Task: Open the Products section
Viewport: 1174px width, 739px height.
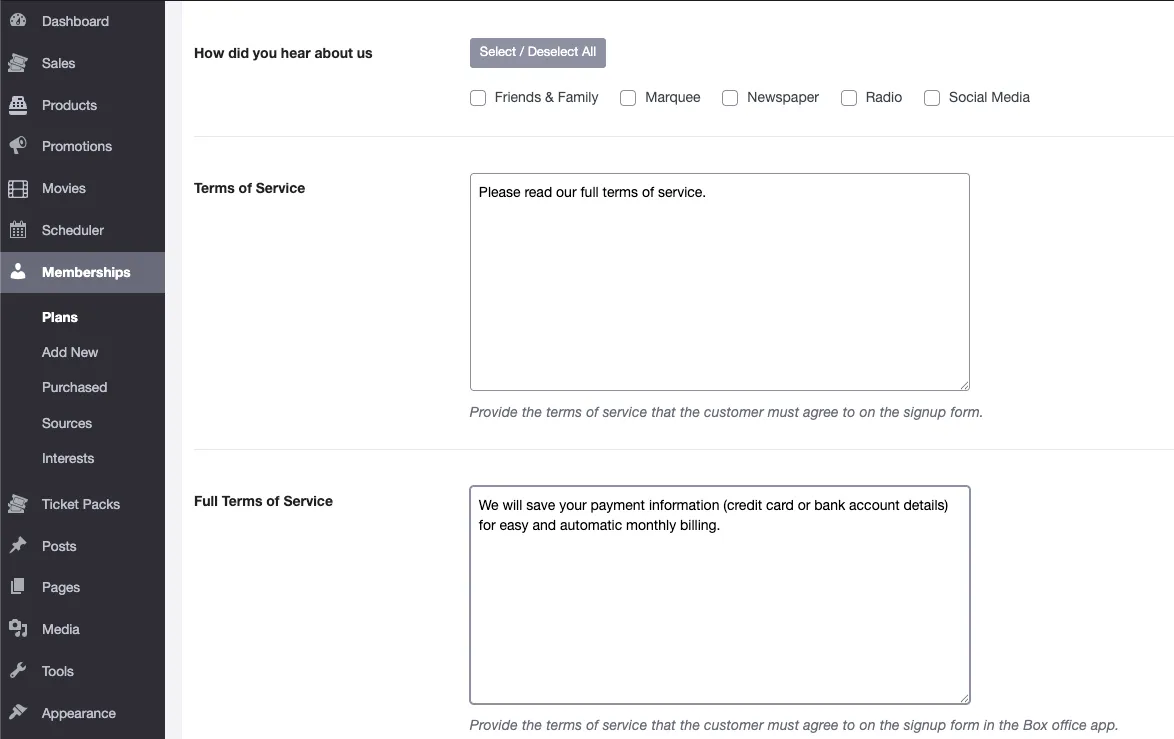Action: pyautogui.click(x=70, y=105)
